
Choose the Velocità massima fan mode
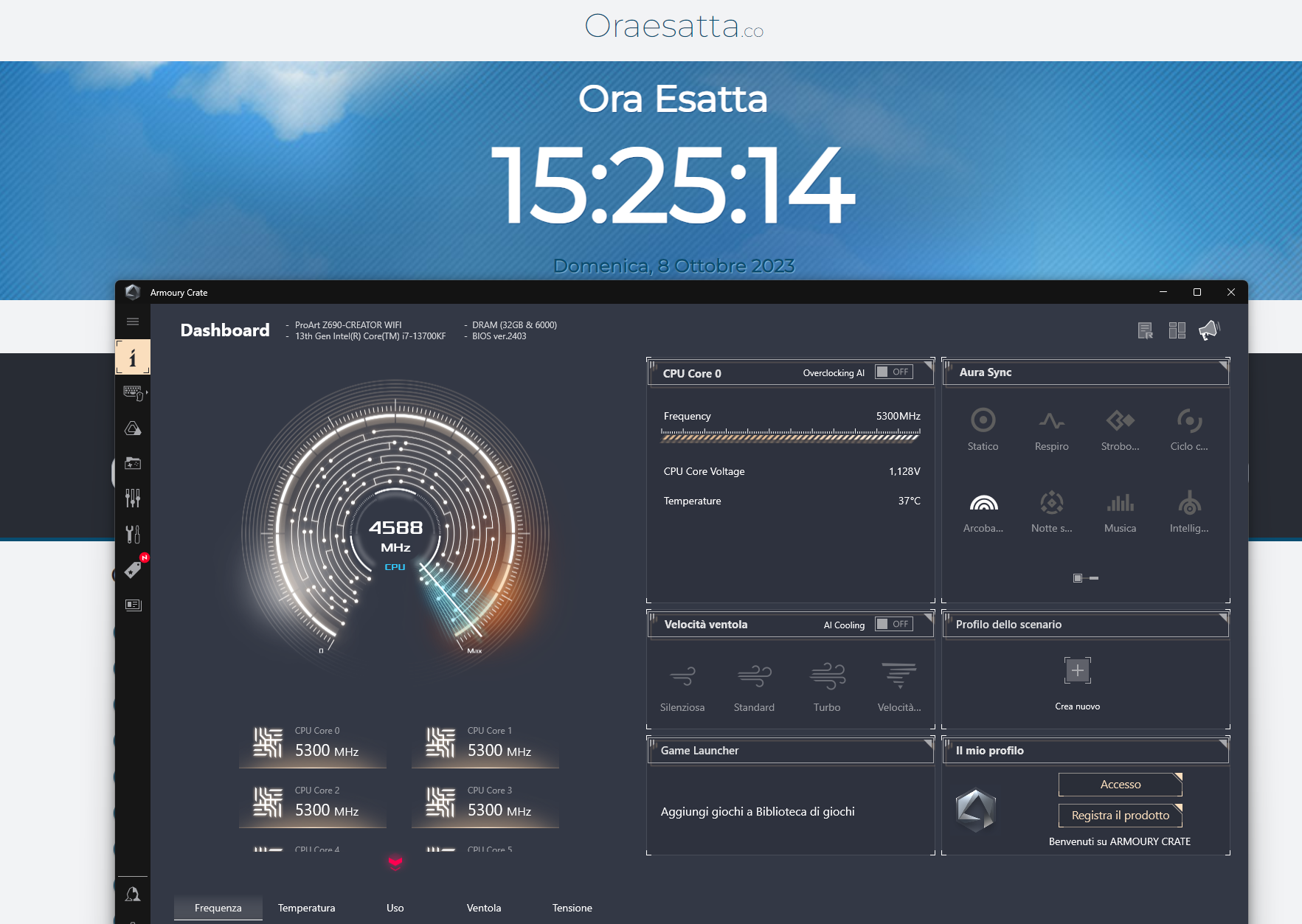click(x=899, y=687)
